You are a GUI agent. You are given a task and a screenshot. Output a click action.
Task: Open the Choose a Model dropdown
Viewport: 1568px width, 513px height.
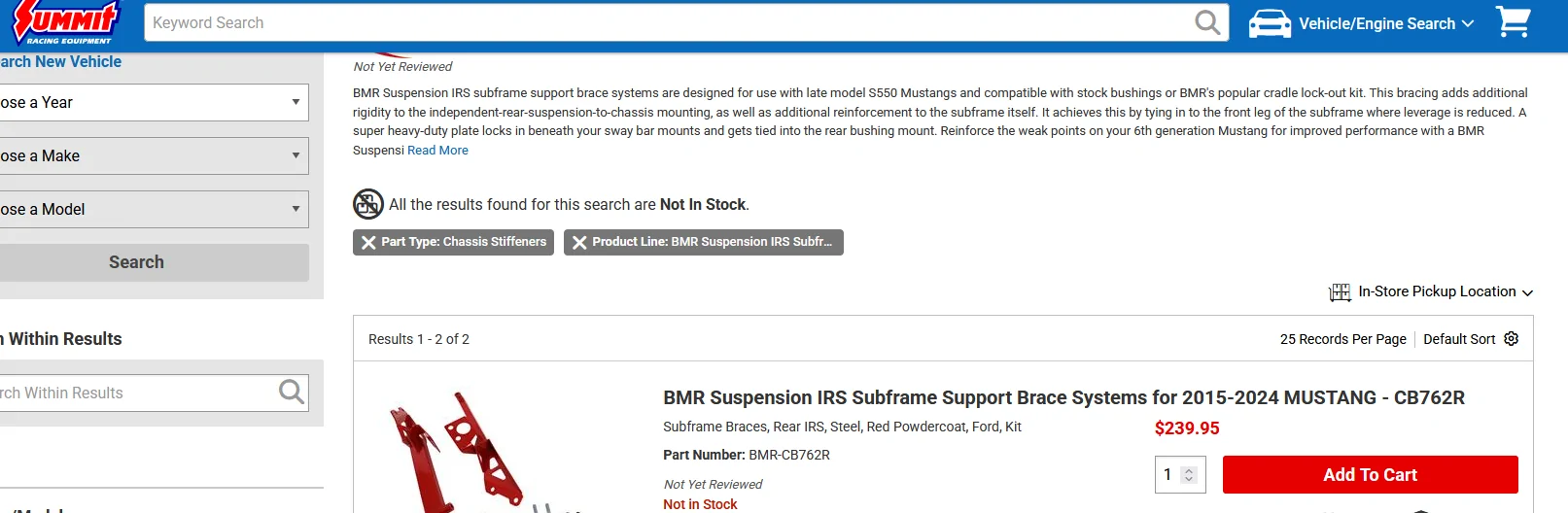click(154, 209)
